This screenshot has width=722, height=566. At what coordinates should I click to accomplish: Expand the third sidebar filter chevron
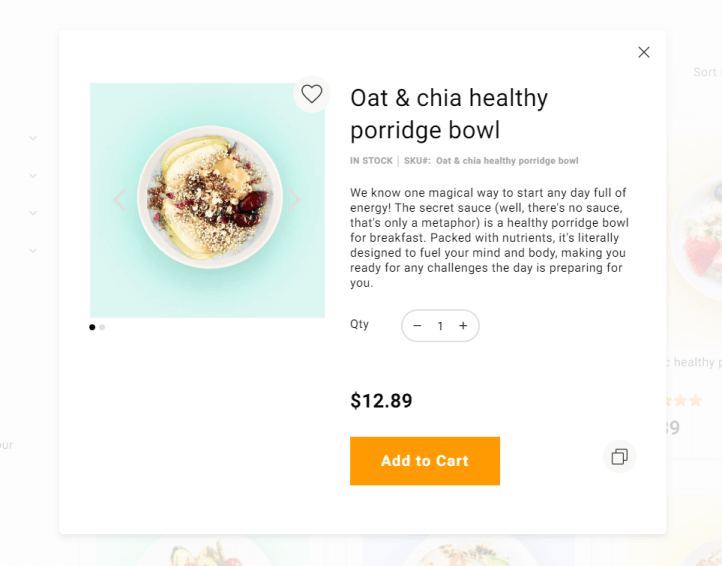[x=33, y=213]
